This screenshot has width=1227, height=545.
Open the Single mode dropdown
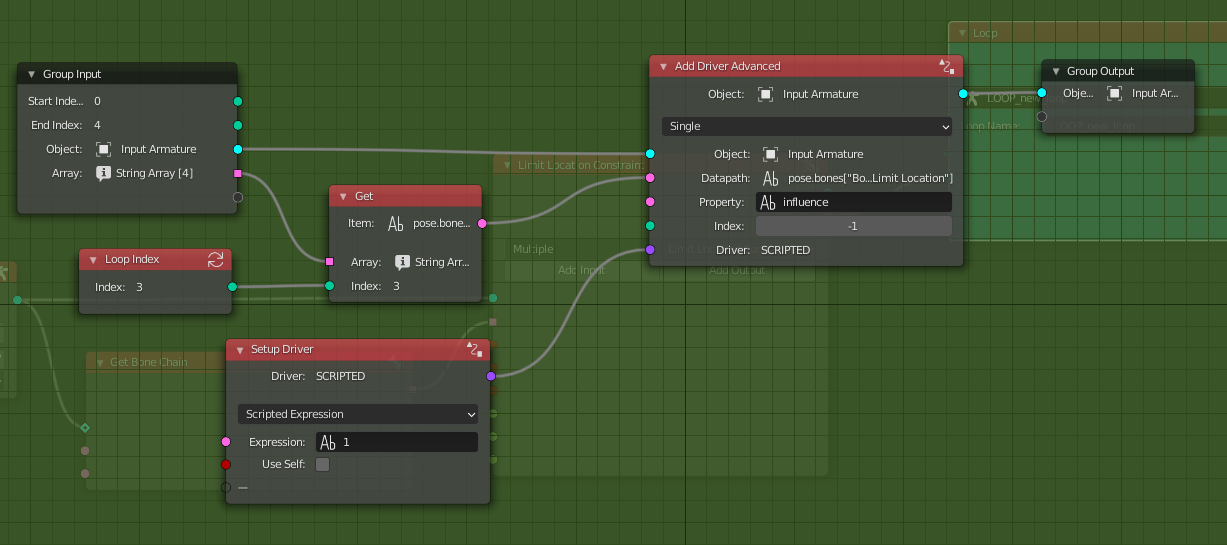[806, 126]
